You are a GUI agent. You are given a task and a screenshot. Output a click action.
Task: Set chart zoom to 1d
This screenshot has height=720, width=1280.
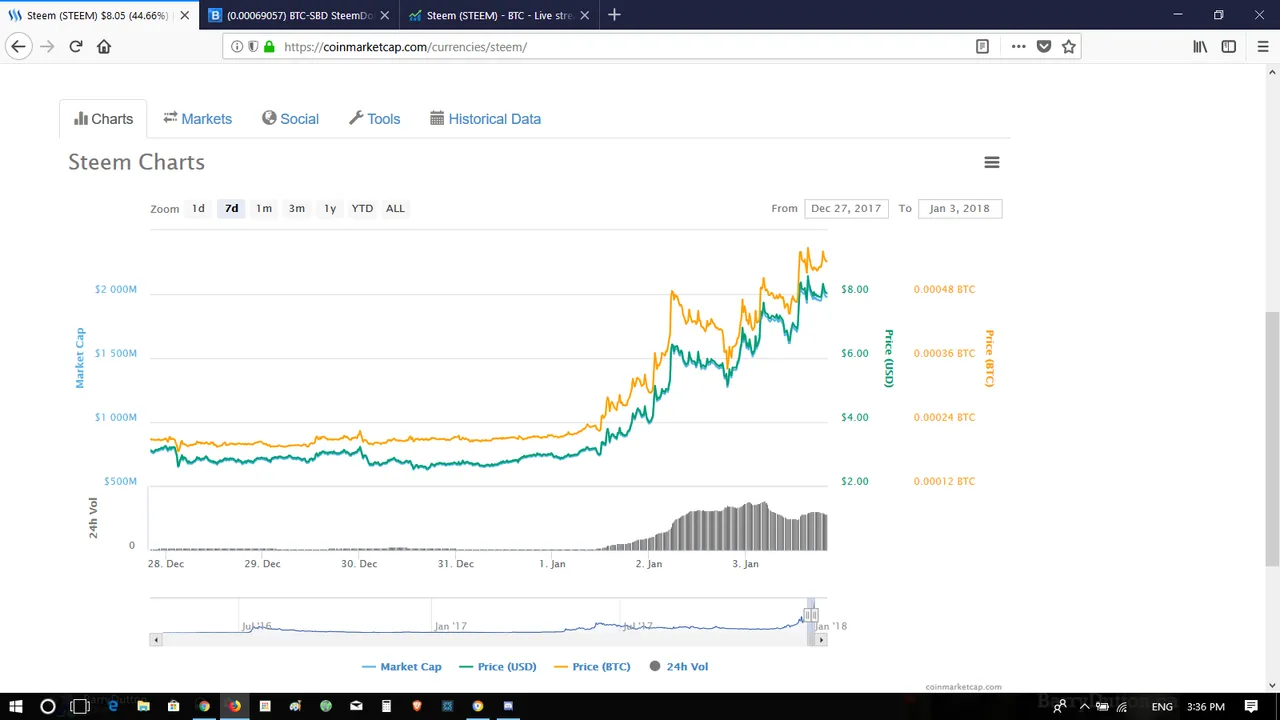[x=198, y=208]
